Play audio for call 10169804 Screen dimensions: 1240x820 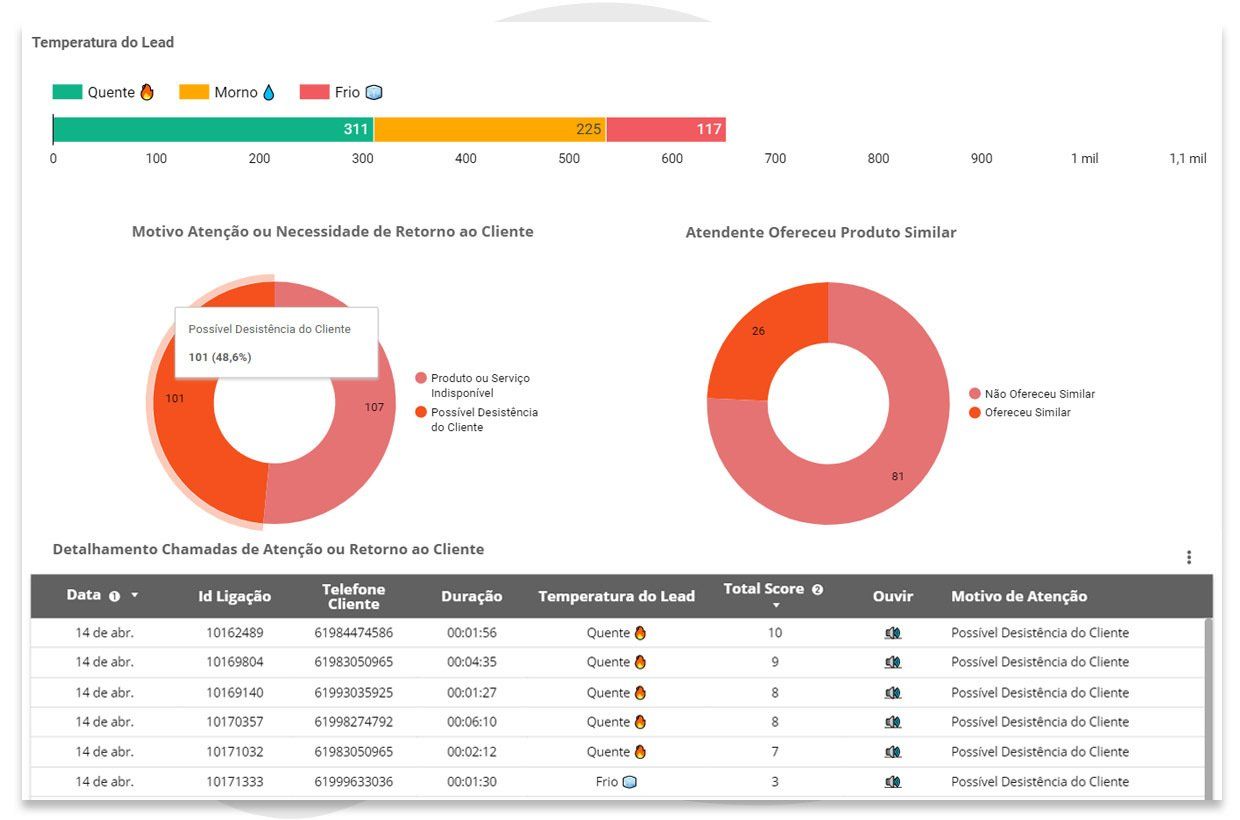point(893,662)
